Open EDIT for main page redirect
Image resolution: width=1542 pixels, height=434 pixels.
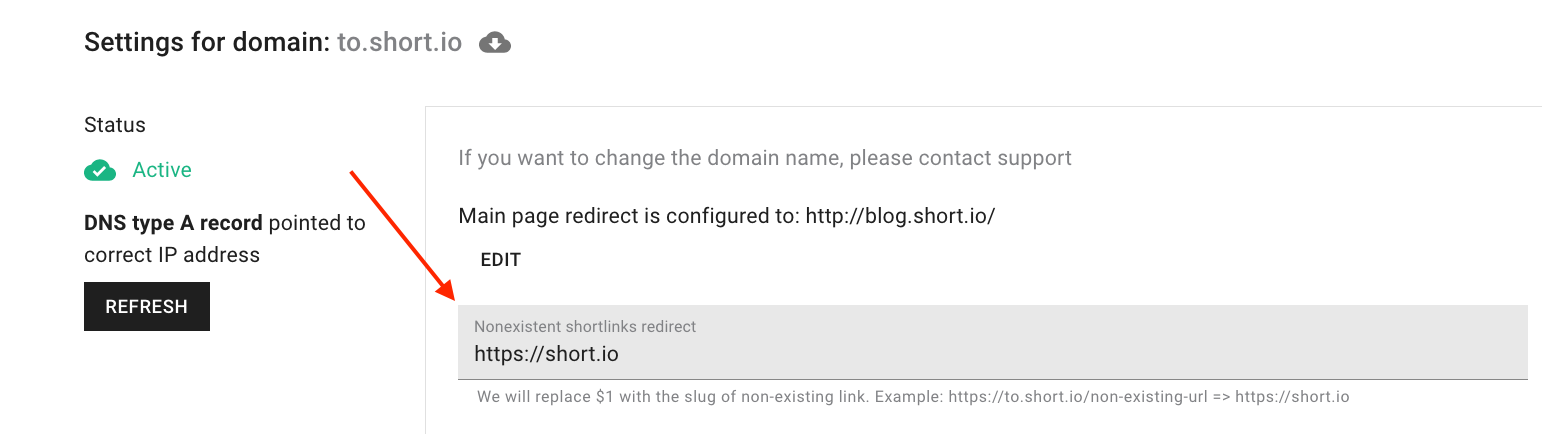pos(501,260)
